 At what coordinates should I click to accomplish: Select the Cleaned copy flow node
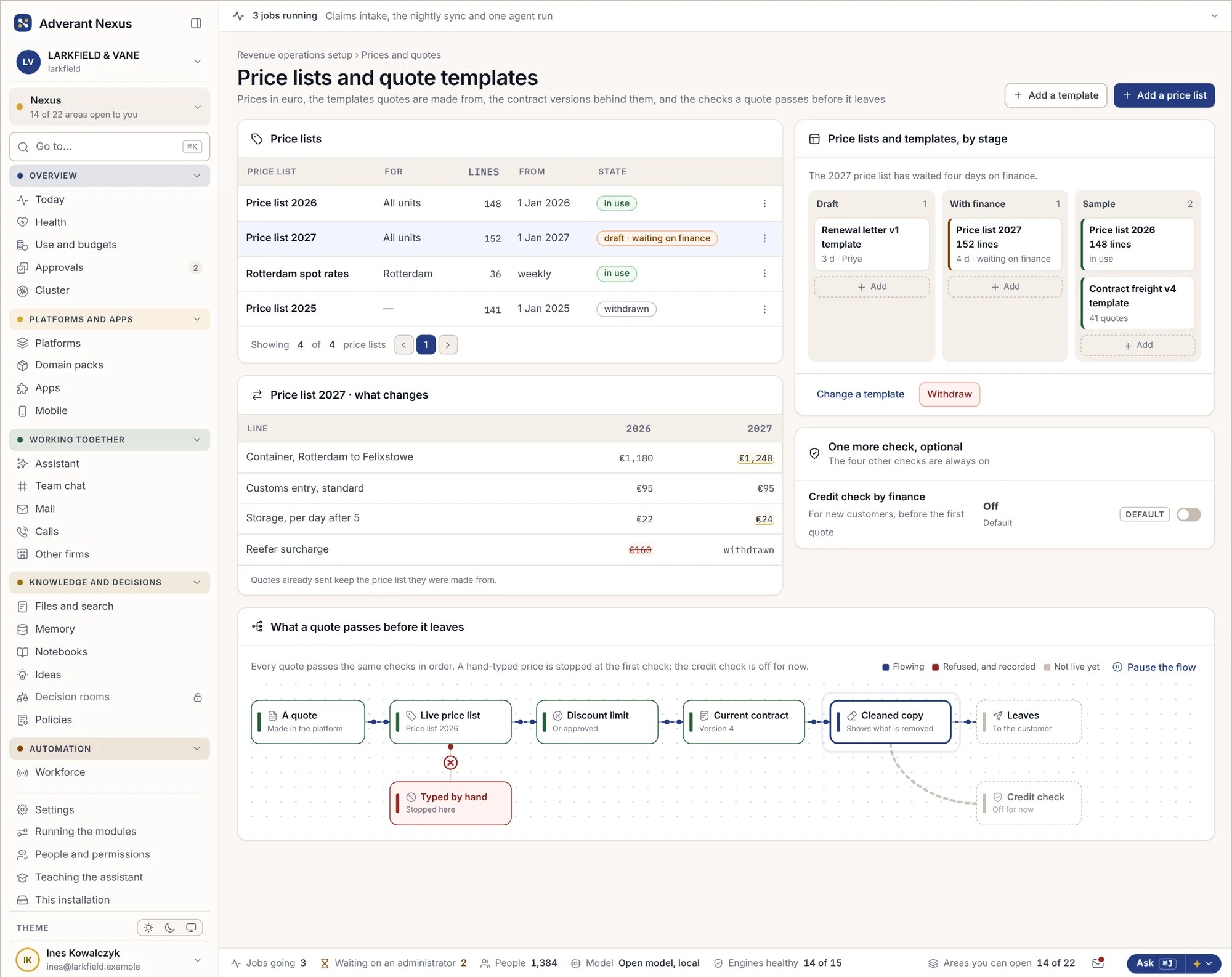[890, 721]
